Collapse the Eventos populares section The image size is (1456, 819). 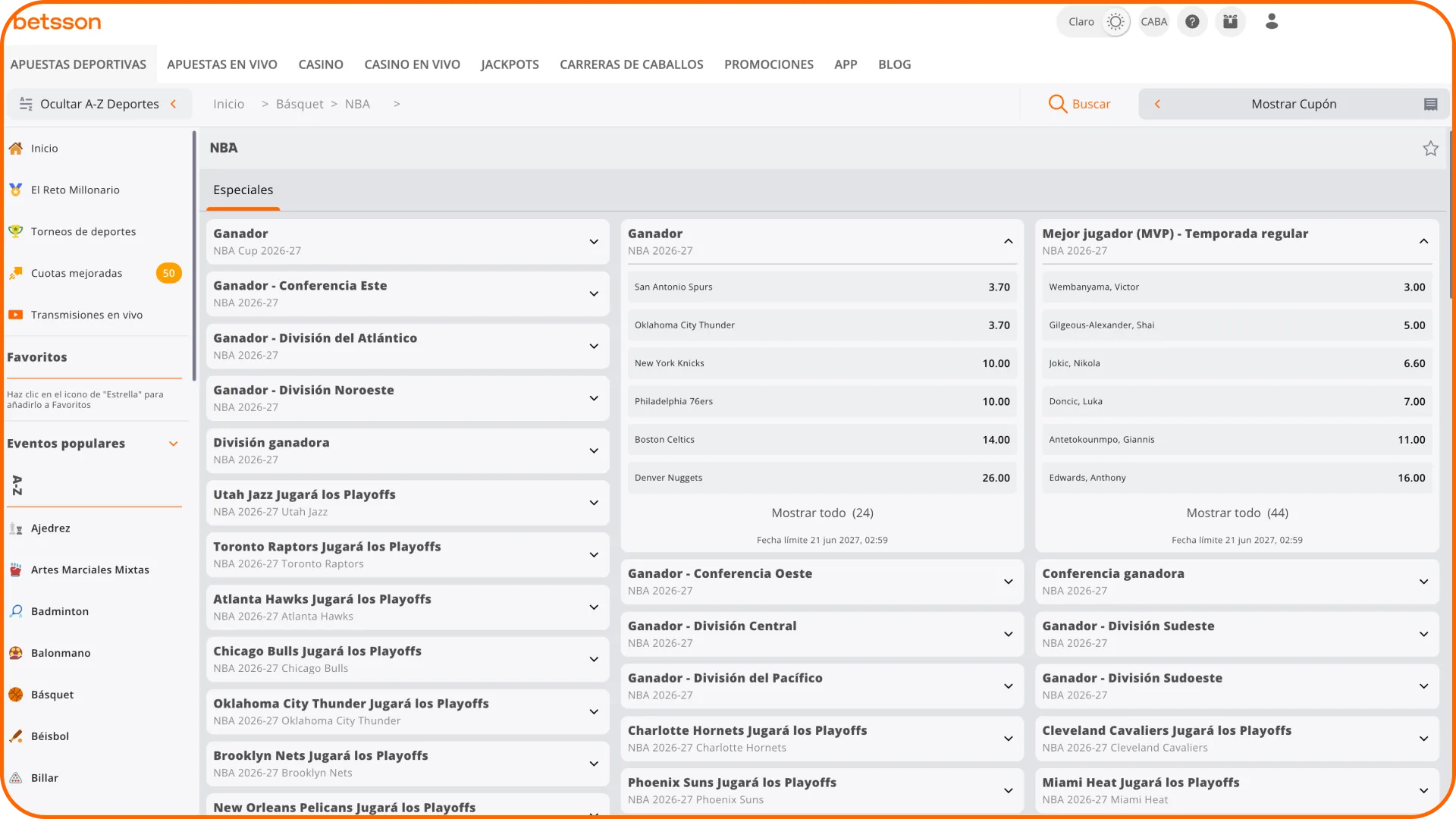click(x=174, y=444)
